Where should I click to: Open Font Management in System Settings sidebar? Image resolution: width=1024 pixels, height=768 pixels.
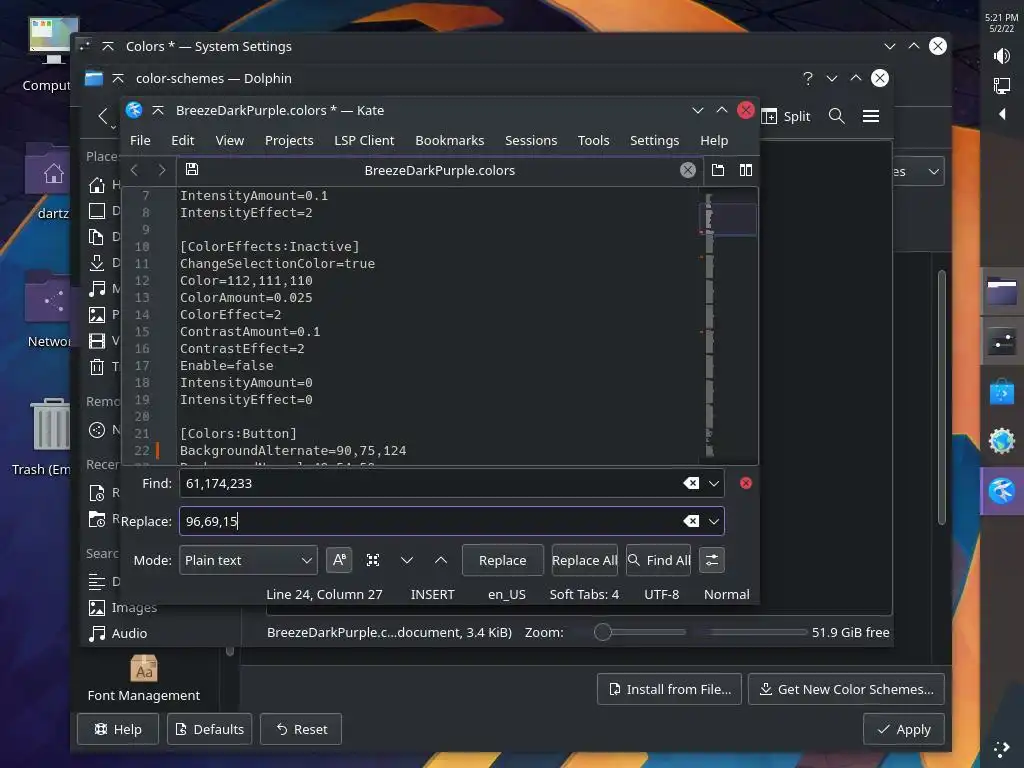(144, 678)
